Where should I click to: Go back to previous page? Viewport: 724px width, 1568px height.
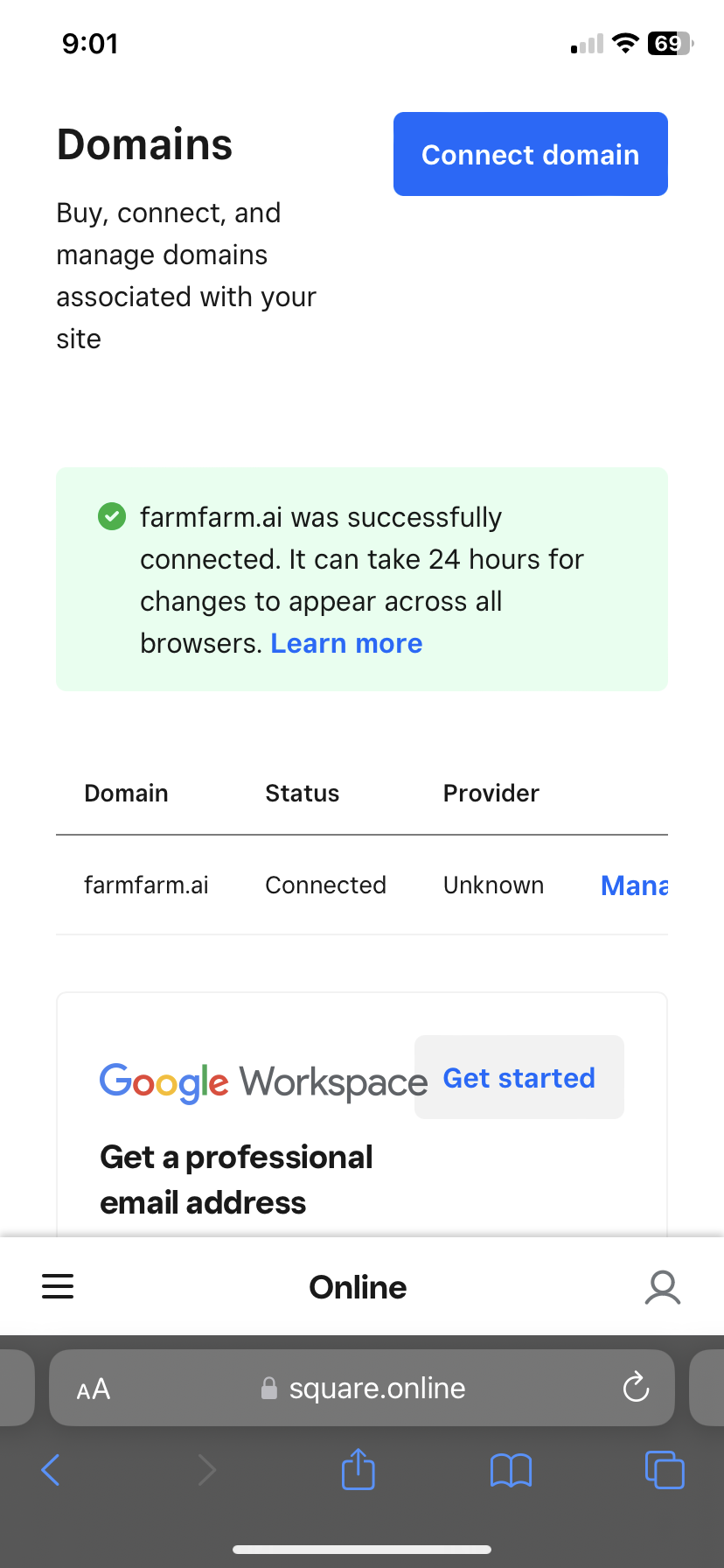coord(51,1469)
